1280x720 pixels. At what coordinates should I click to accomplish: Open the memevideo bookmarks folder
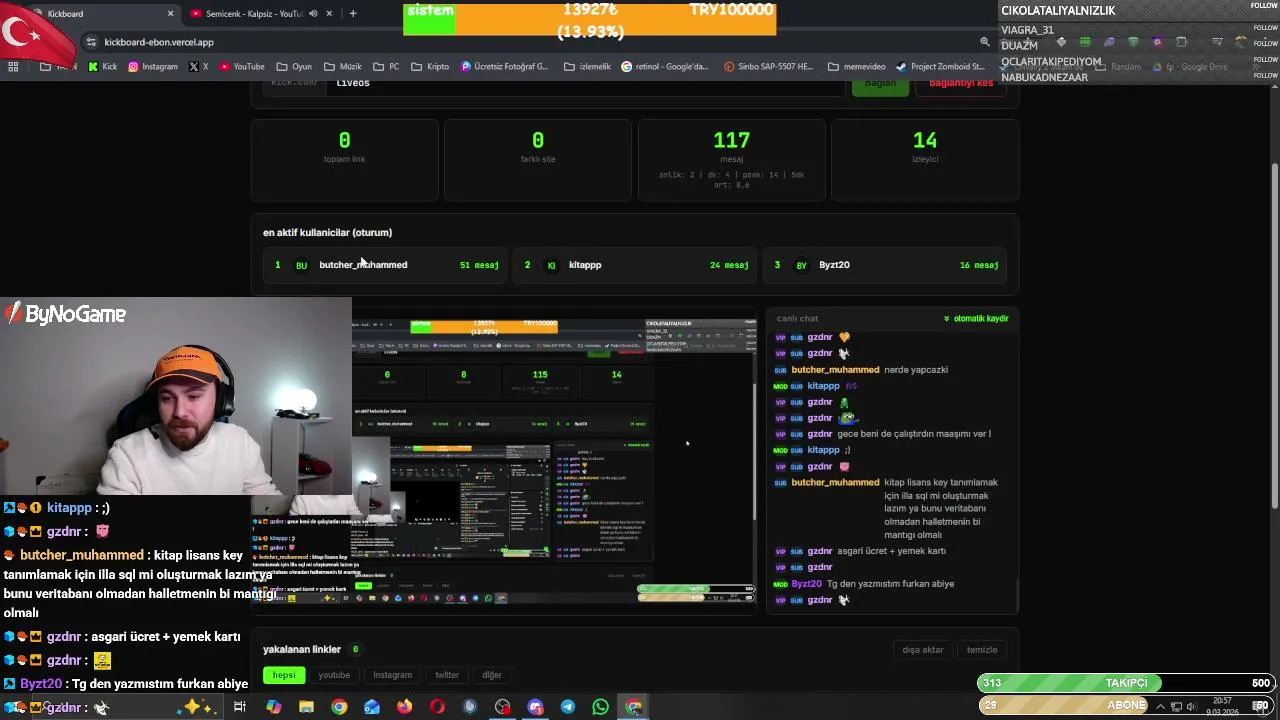857,67
